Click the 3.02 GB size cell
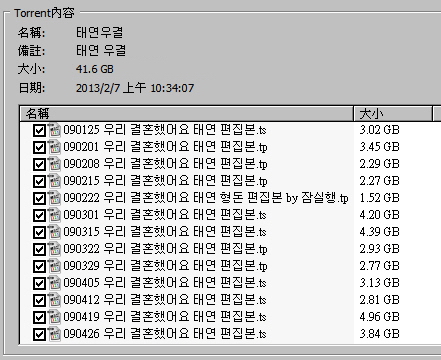 point(379,130)
